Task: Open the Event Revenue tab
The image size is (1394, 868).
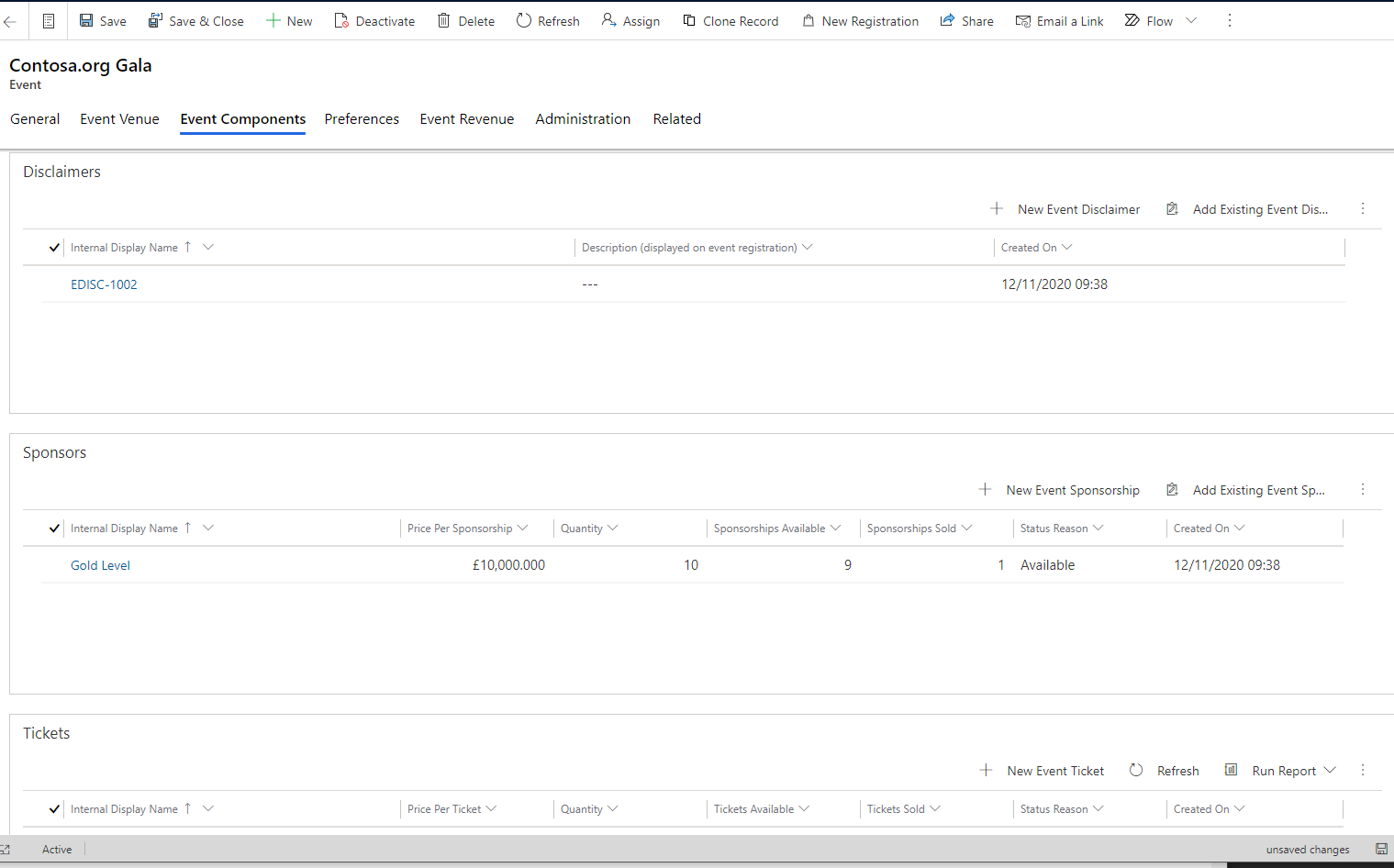Action: point(467,119)
